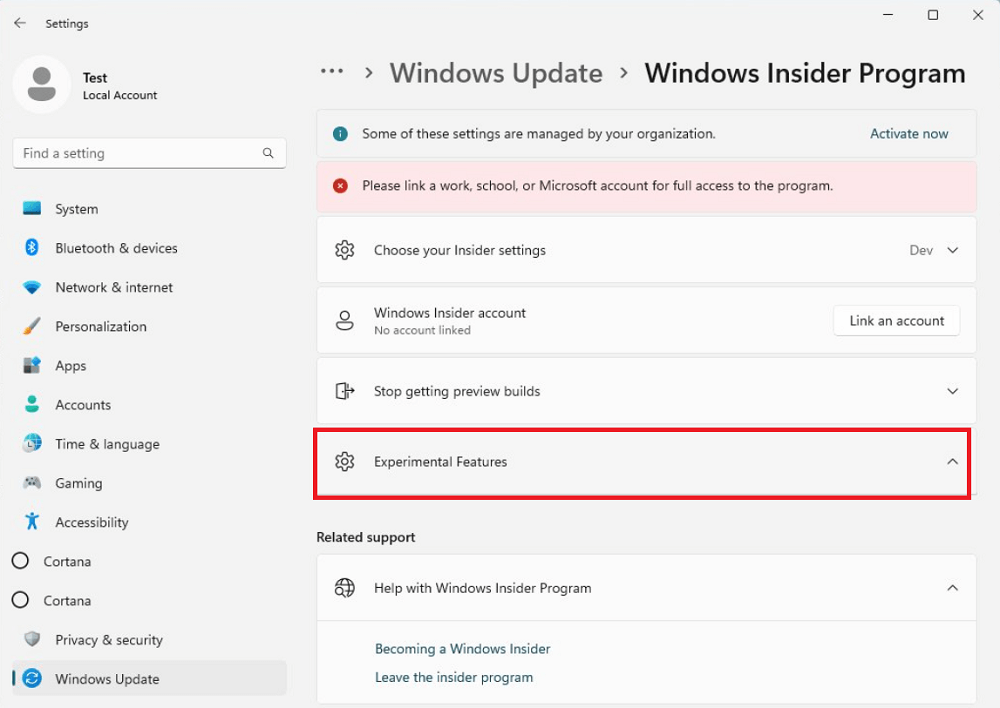
Task: Collapse the Help with Windows Insider Program chevron
Action: click(952, 587)
